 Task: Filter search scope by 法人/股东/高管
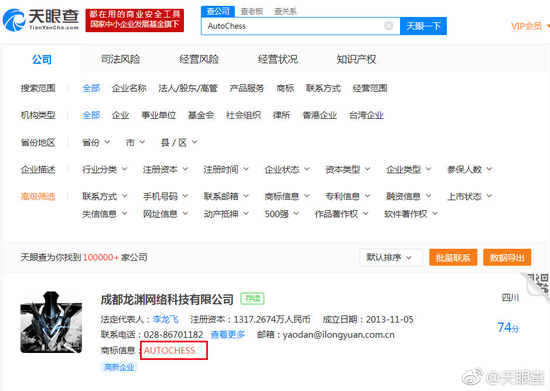[x=188, y=88]
